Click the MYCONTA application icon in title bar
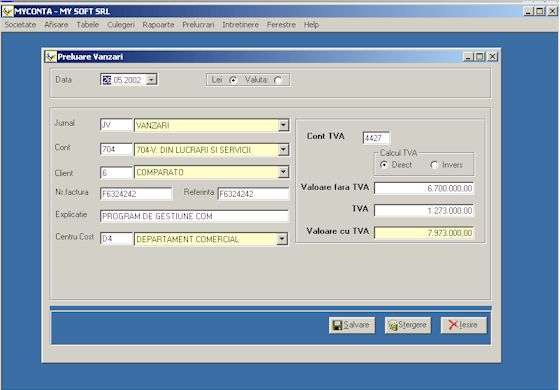Viewport: 560px width, 390px height. pyautogui.click(x=7, y=11)
